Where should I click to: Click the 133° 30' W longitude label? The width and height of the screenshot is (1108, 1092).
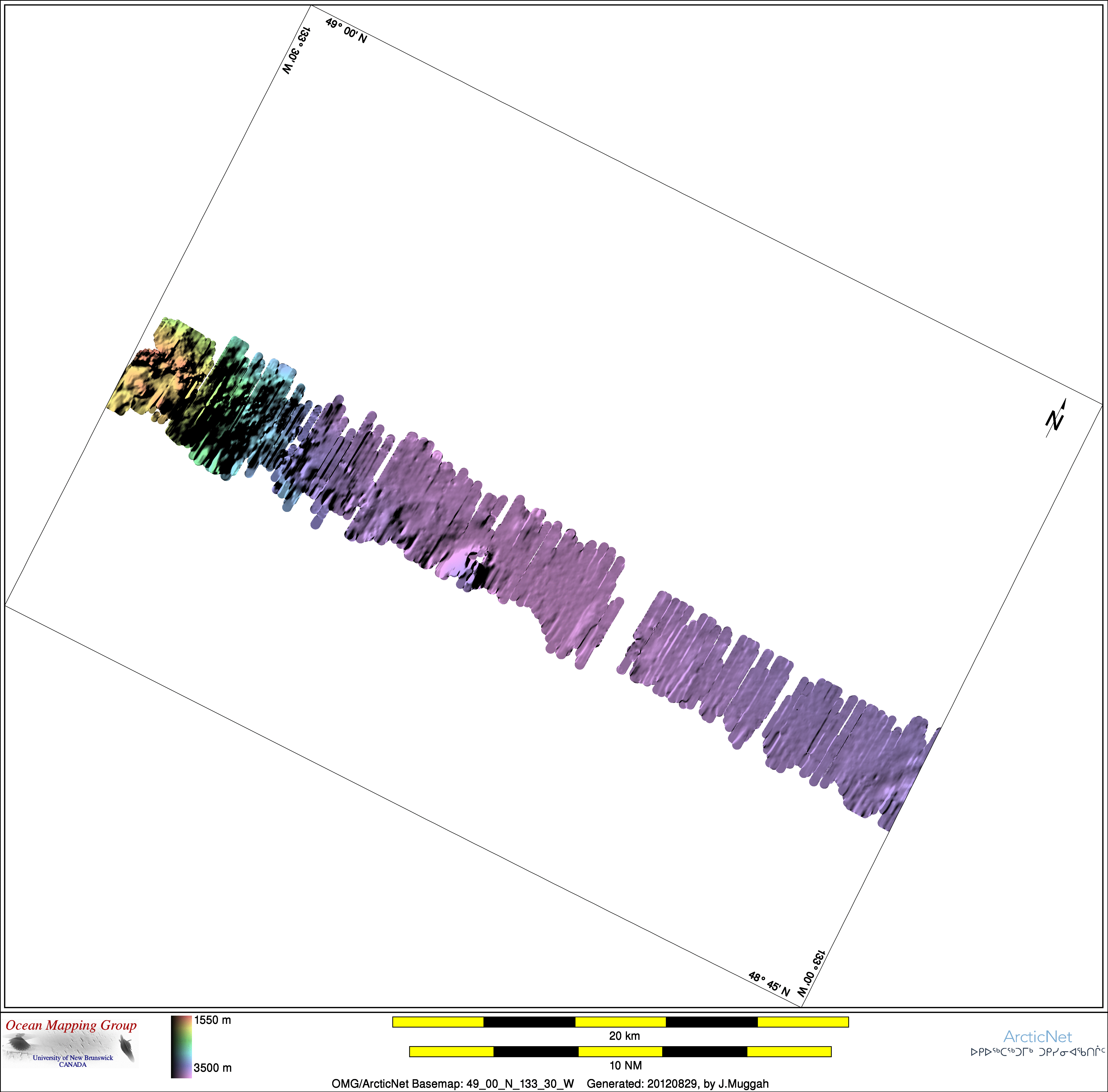click(297, 50)
